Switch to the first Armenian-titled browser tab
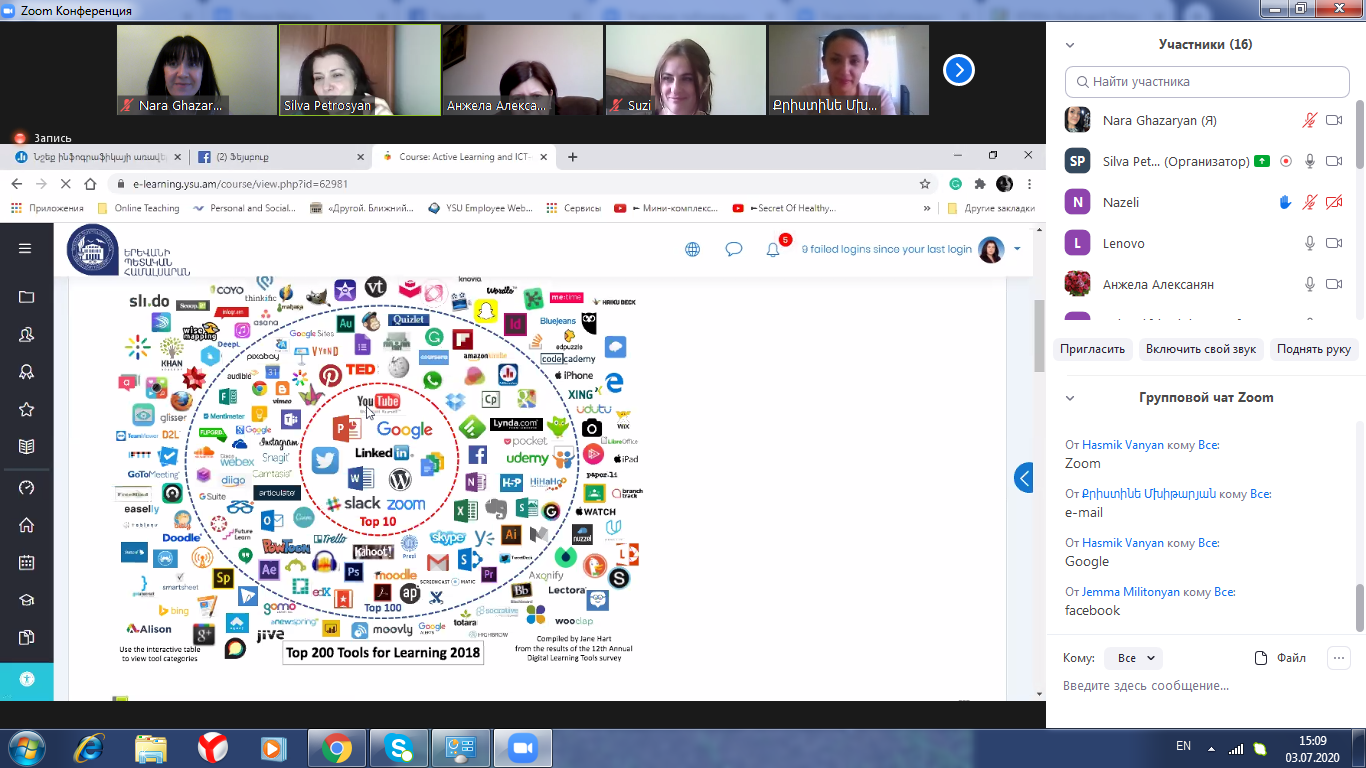The image size is (1366, 768). 98,157
